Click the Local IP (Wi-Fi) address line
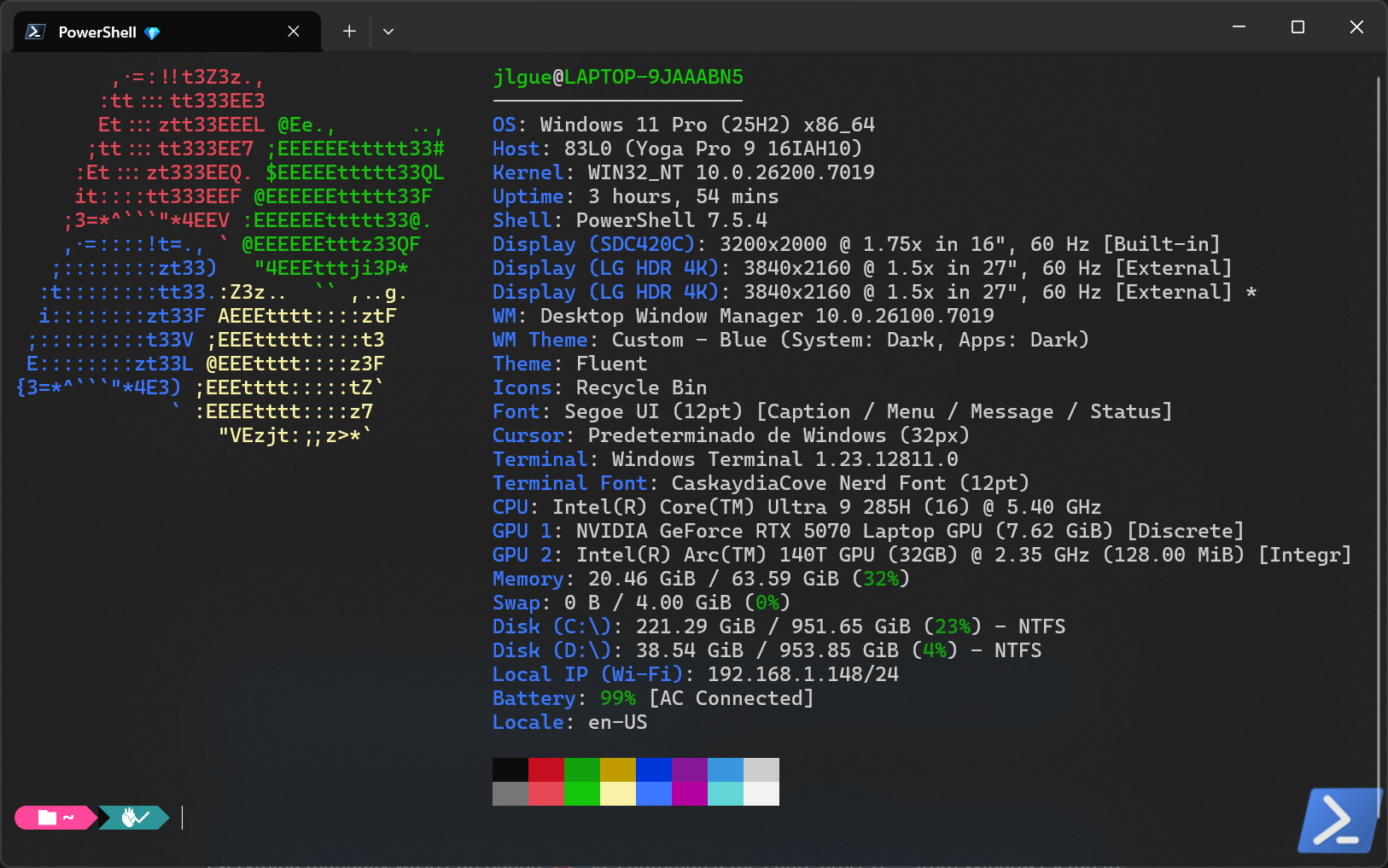1388x868 pixels. [695, 674]
